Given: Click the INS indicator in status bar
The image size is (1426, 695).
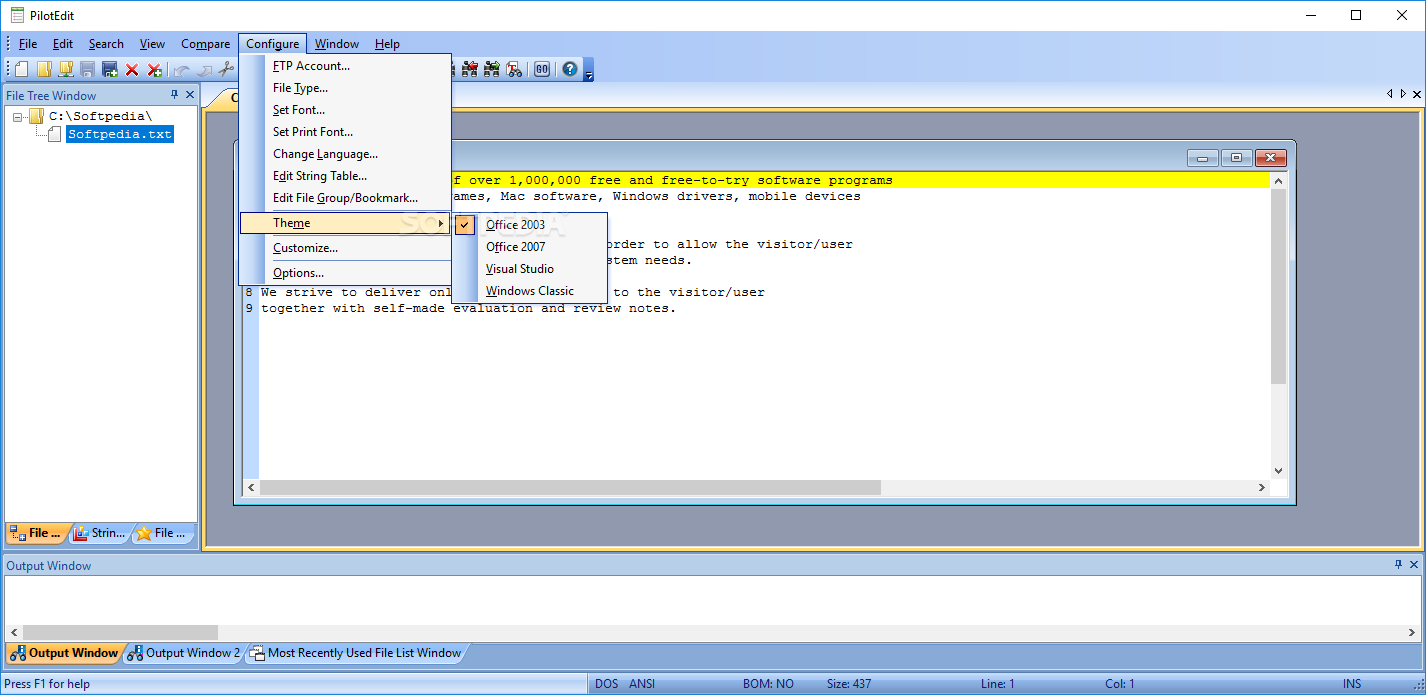Looking at the screenshot, I should tap(1351, 684).
